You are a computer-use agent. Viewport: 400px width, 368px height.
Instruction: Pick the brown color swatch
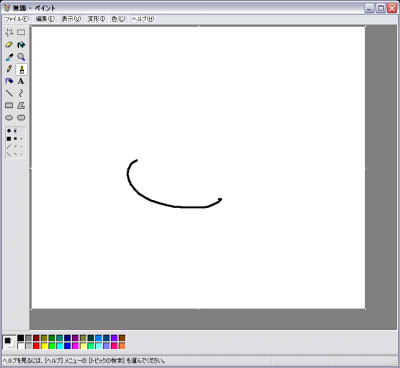click(x=122, y=338)
